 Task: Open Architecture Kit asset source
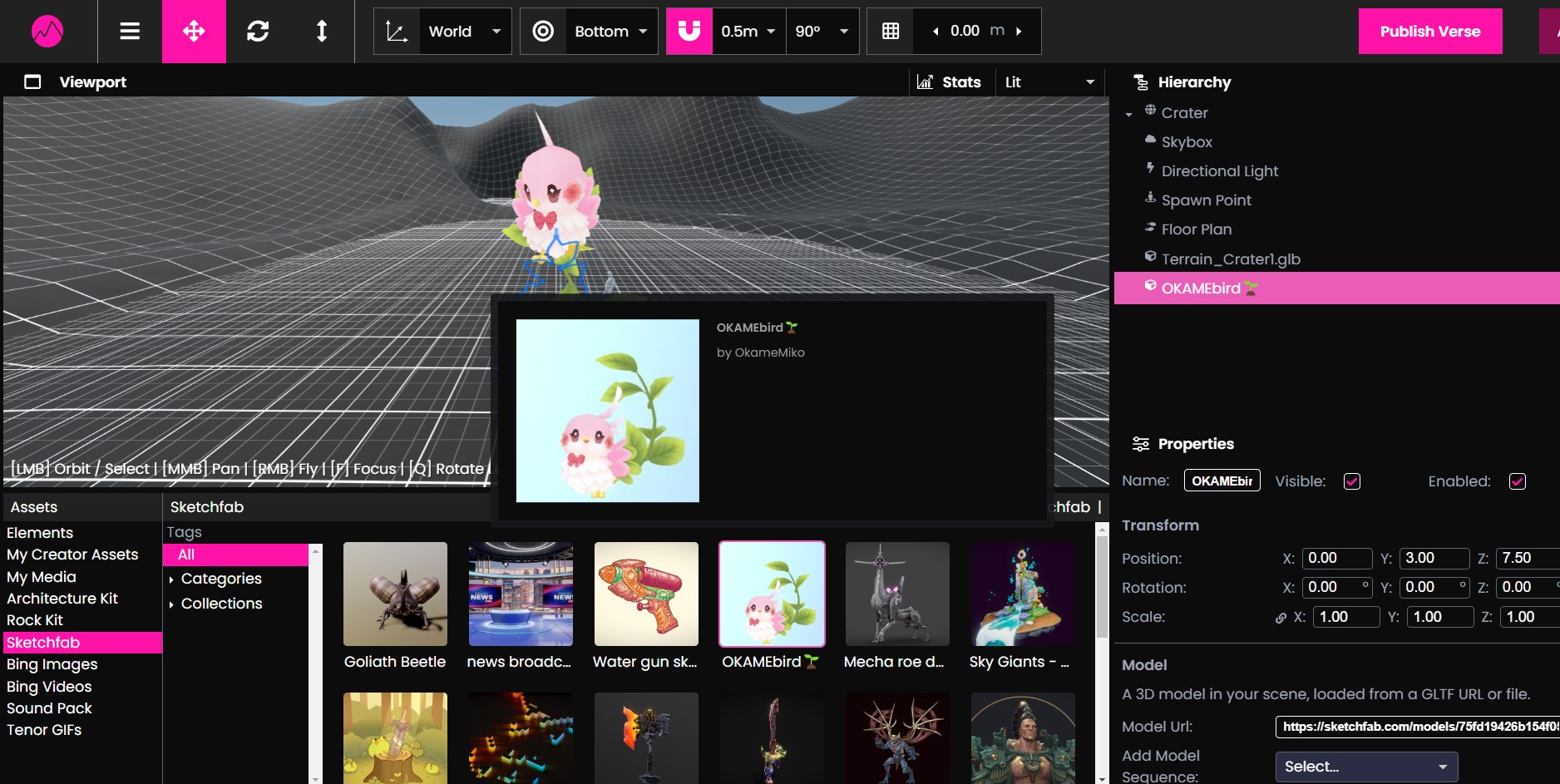[62, 599]
